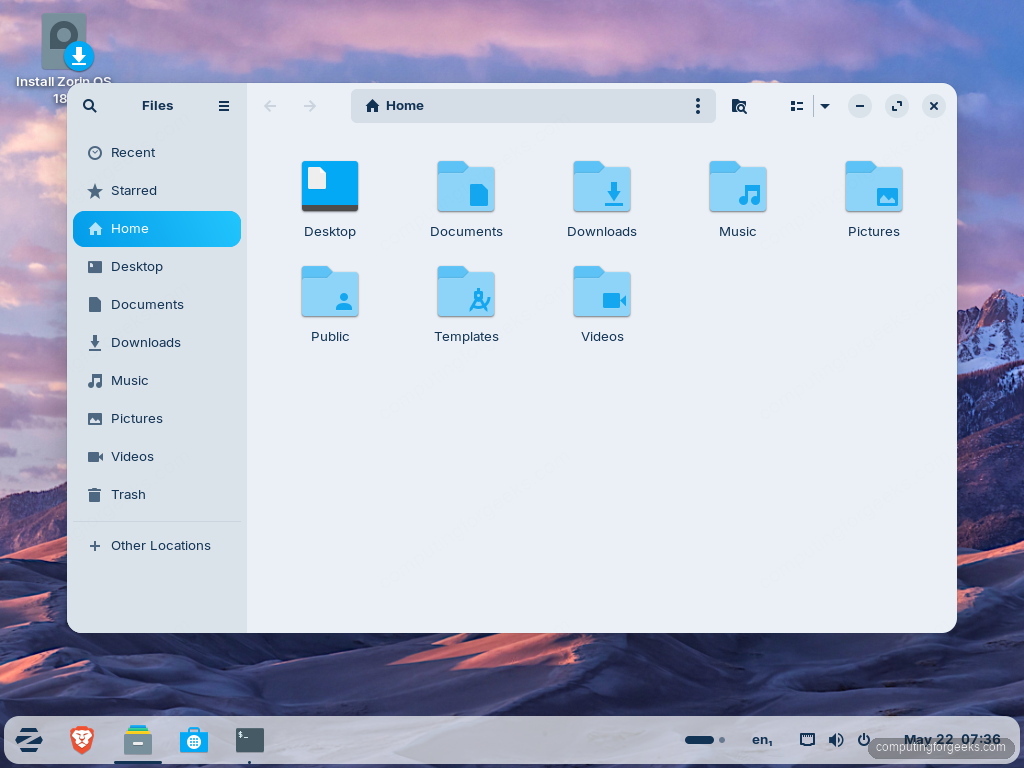This screenshot has width=1024, height=768.
Task: Select the Music folder icon in main view
Action: coord(737,186)
